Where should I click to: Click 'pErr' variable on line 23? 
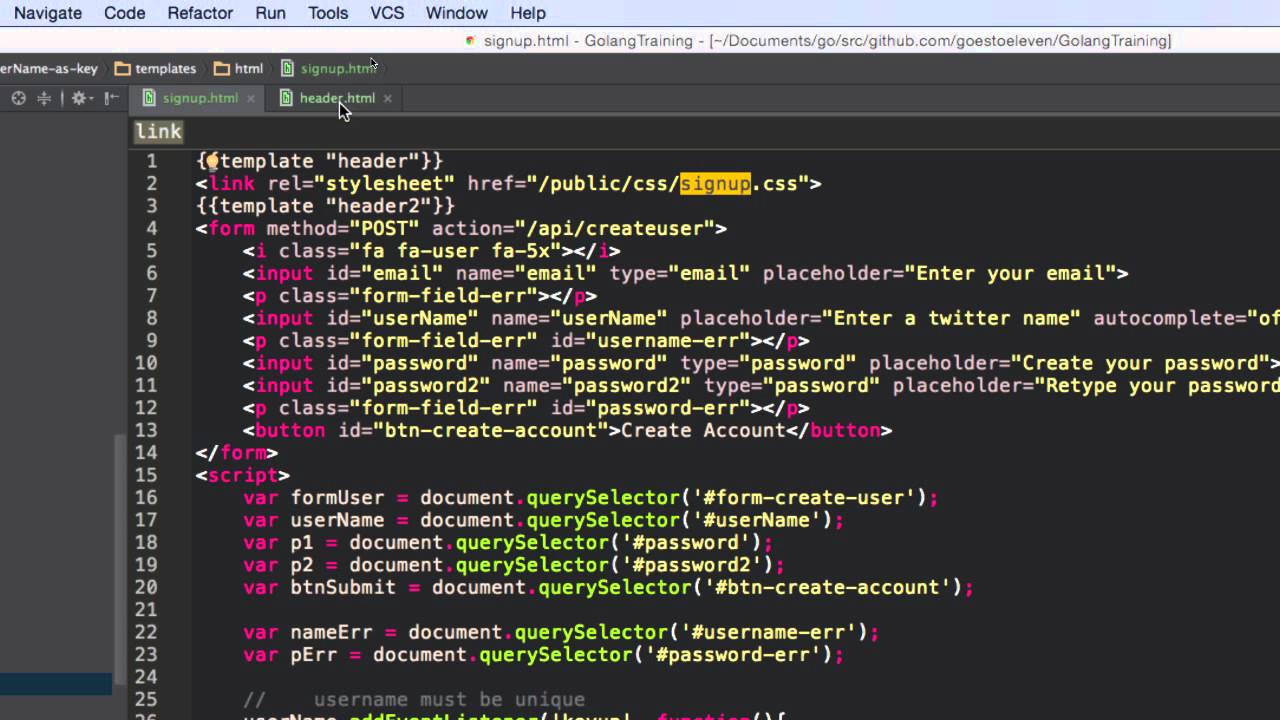pos(314,655)
